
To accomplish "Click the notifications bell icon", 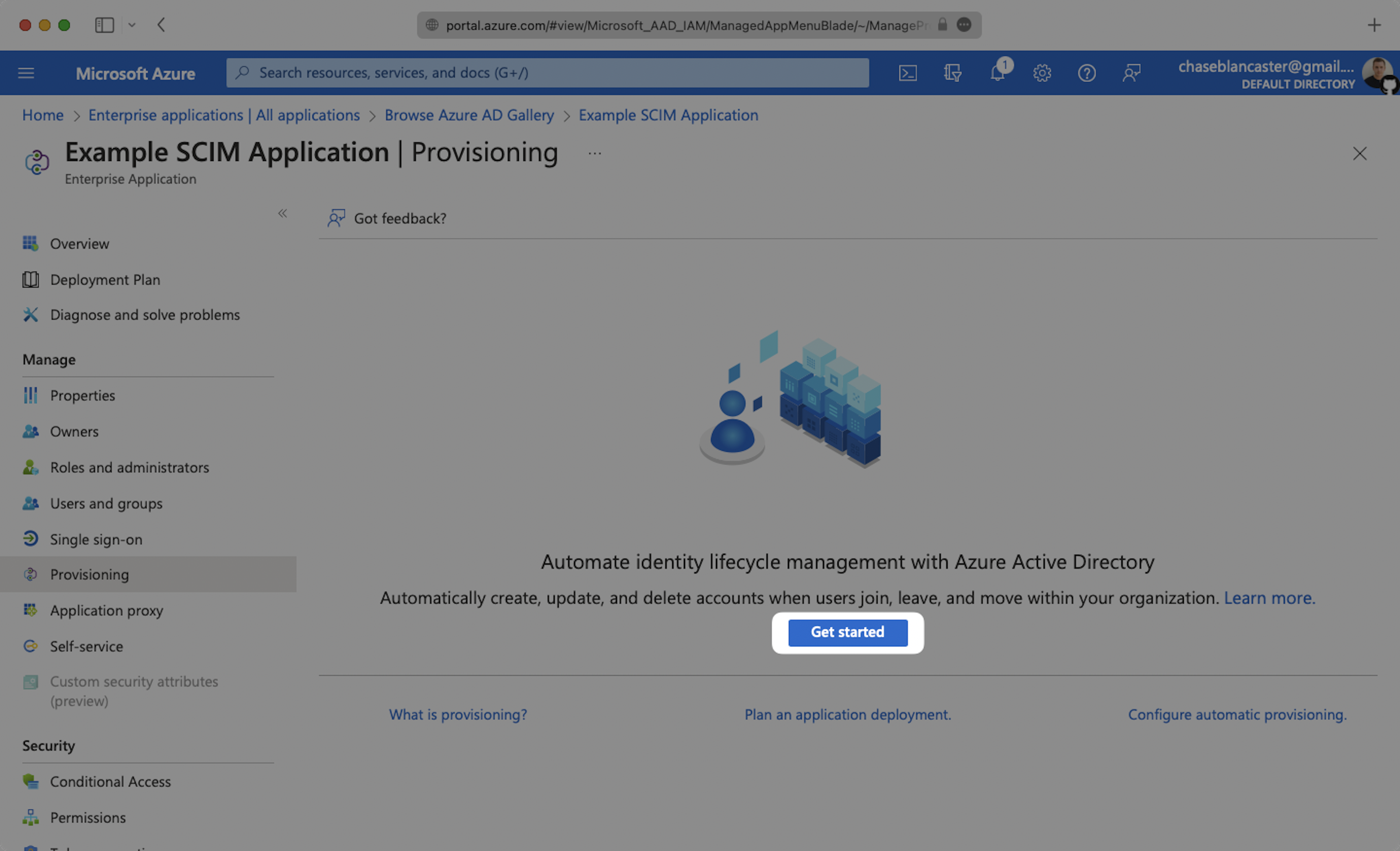I will [998, 73].
